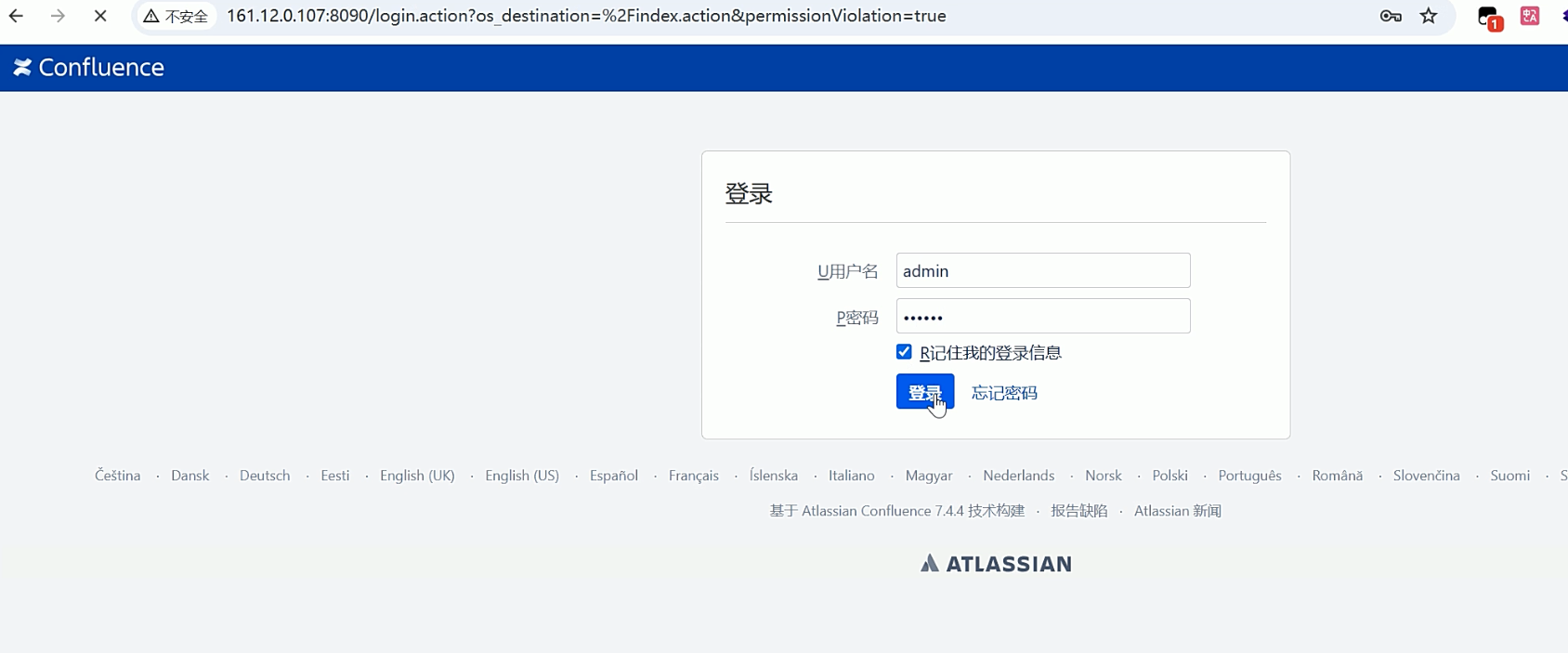Open the extension icon with red badge
Viewport: 1568px width, 653px height.
pyautogui.click(x=1489, y=18)
